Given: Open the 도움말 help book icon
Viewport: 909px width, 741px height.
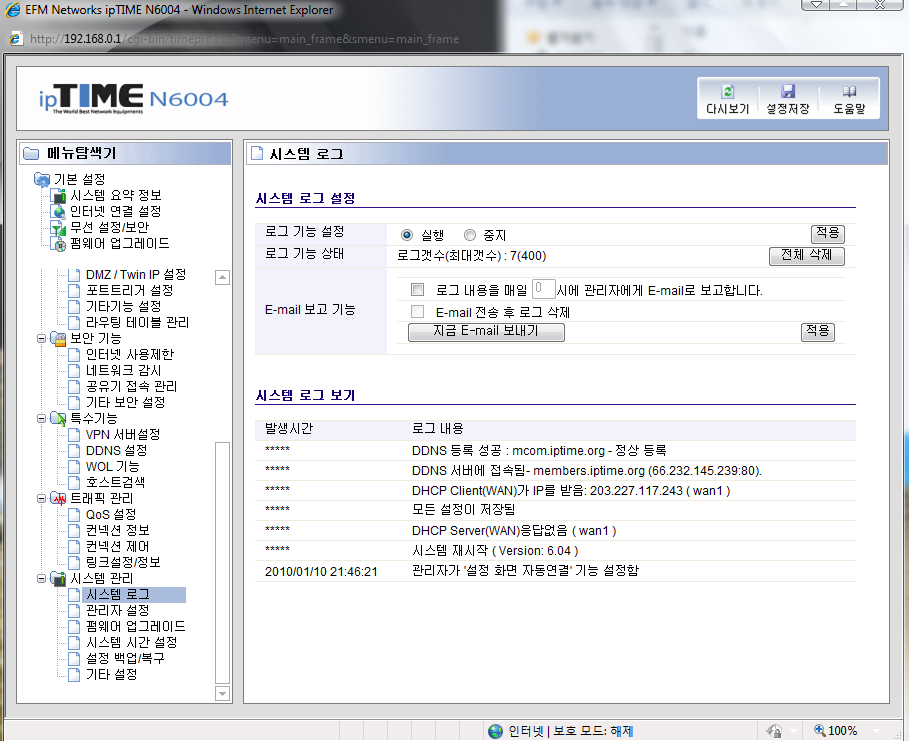Looking at the screenshot, I should coord(849,91).
